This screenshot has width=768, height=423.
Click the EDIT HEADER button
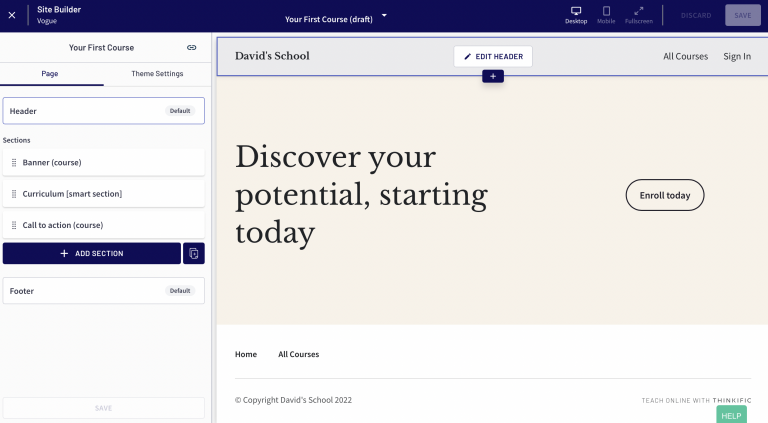493,56
